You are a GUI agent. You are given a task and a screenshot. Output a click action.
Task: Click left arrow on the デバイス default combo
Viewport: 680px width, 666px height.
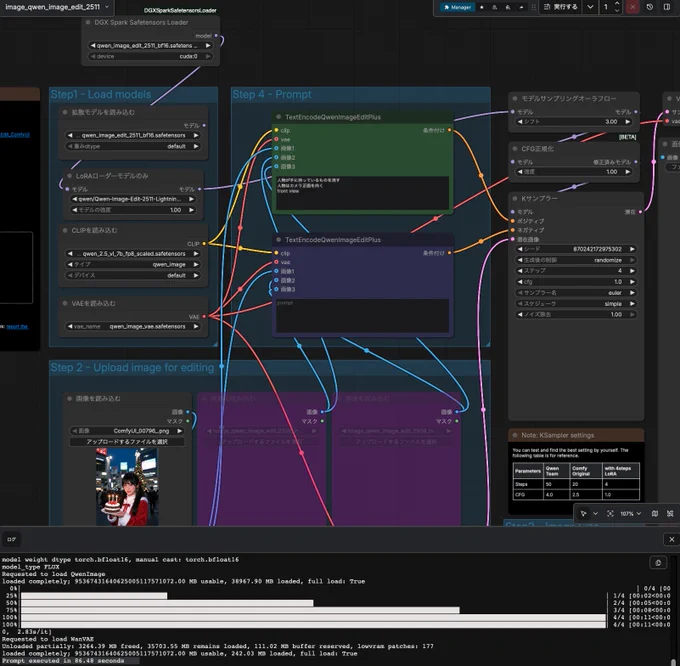tap(69, 275)
